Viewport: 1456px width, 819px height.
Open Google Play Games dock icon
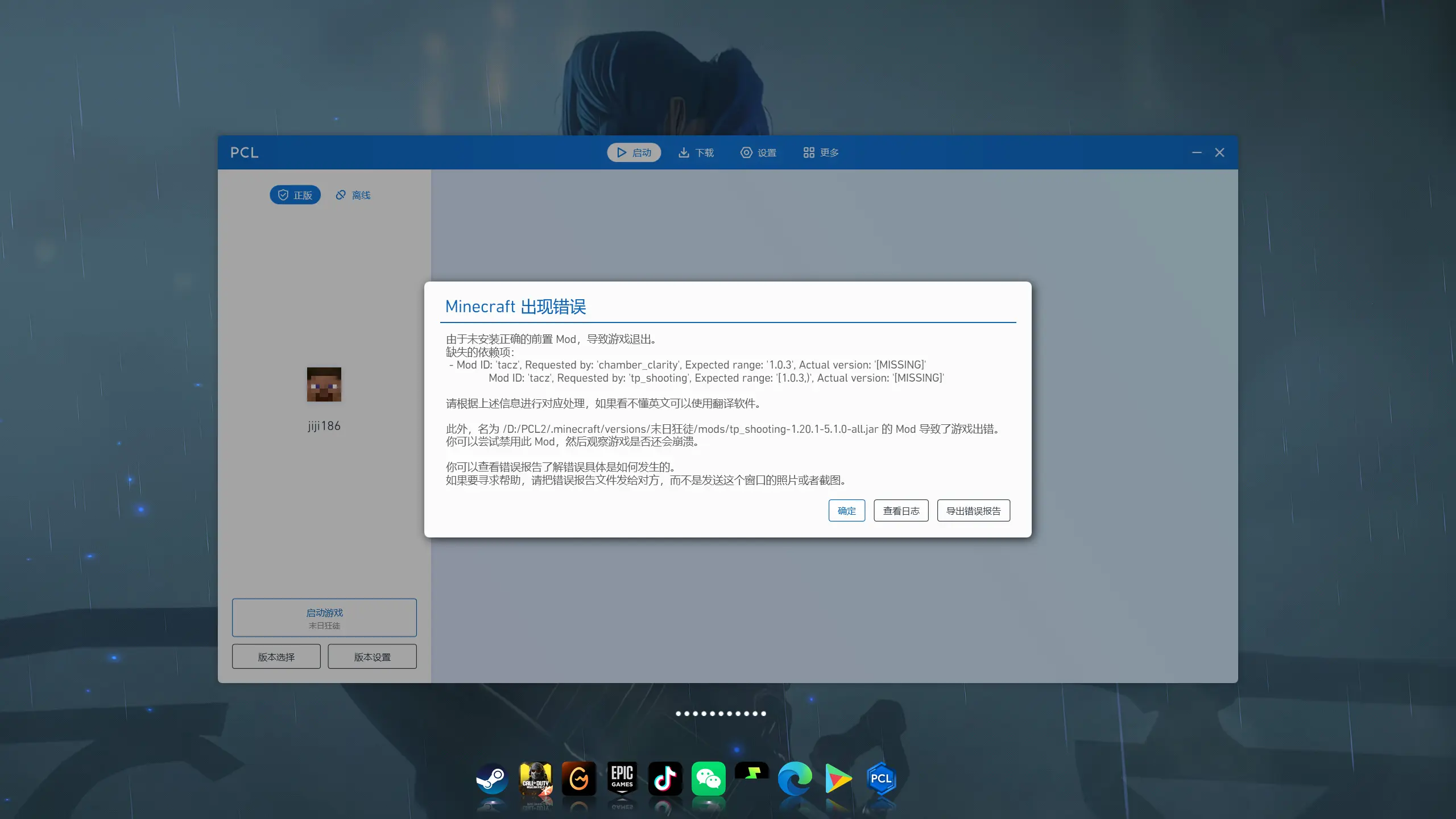tap(838, 778)
